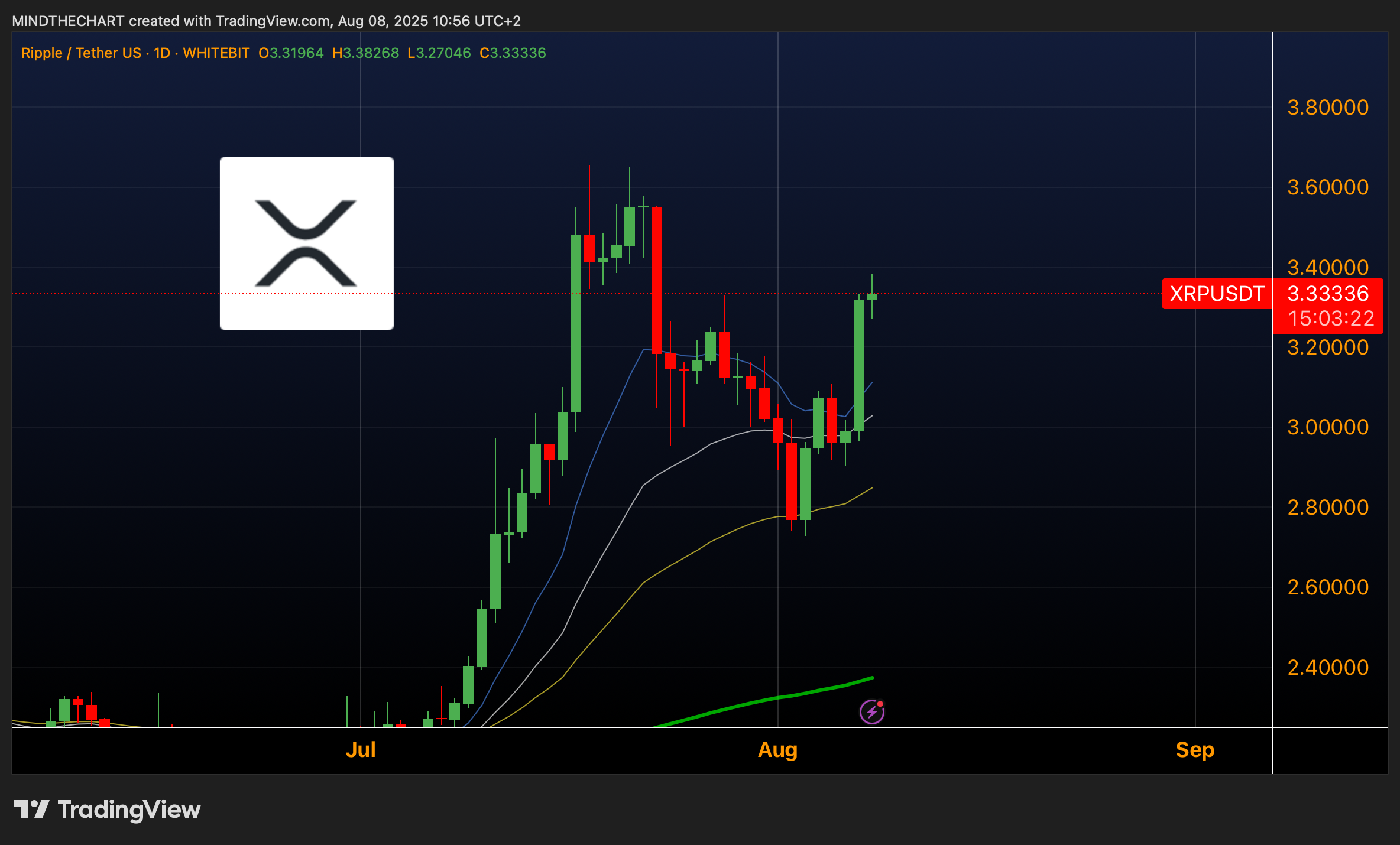The width and height of the screenshot is (1400, 845).
Task: Click the 3.00000 price axis label
Action: [x=1328, y=427]
